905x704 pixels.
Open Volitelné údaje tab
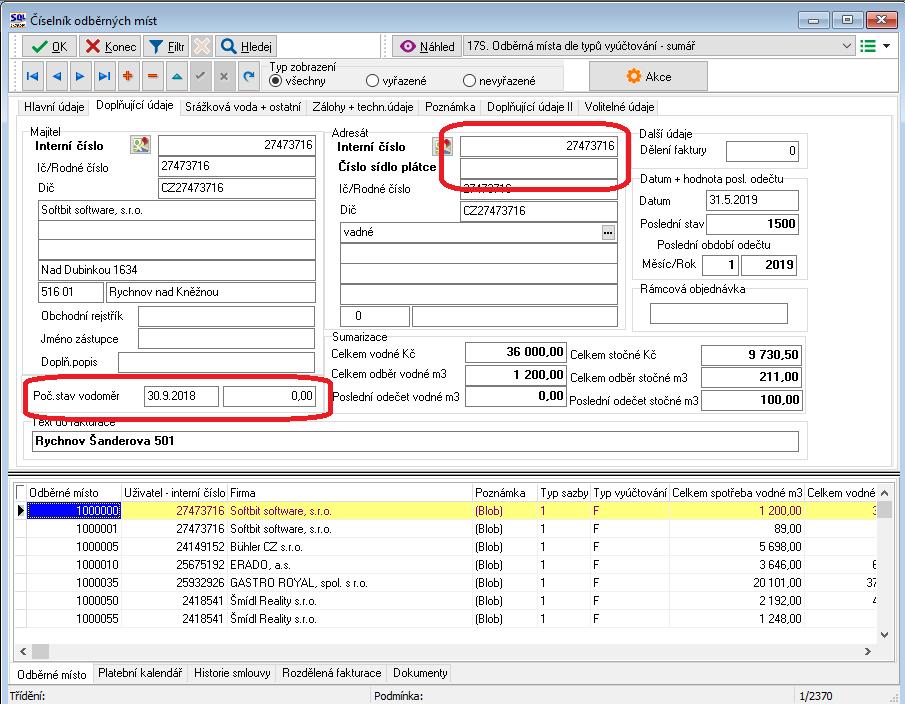[619, 107]
